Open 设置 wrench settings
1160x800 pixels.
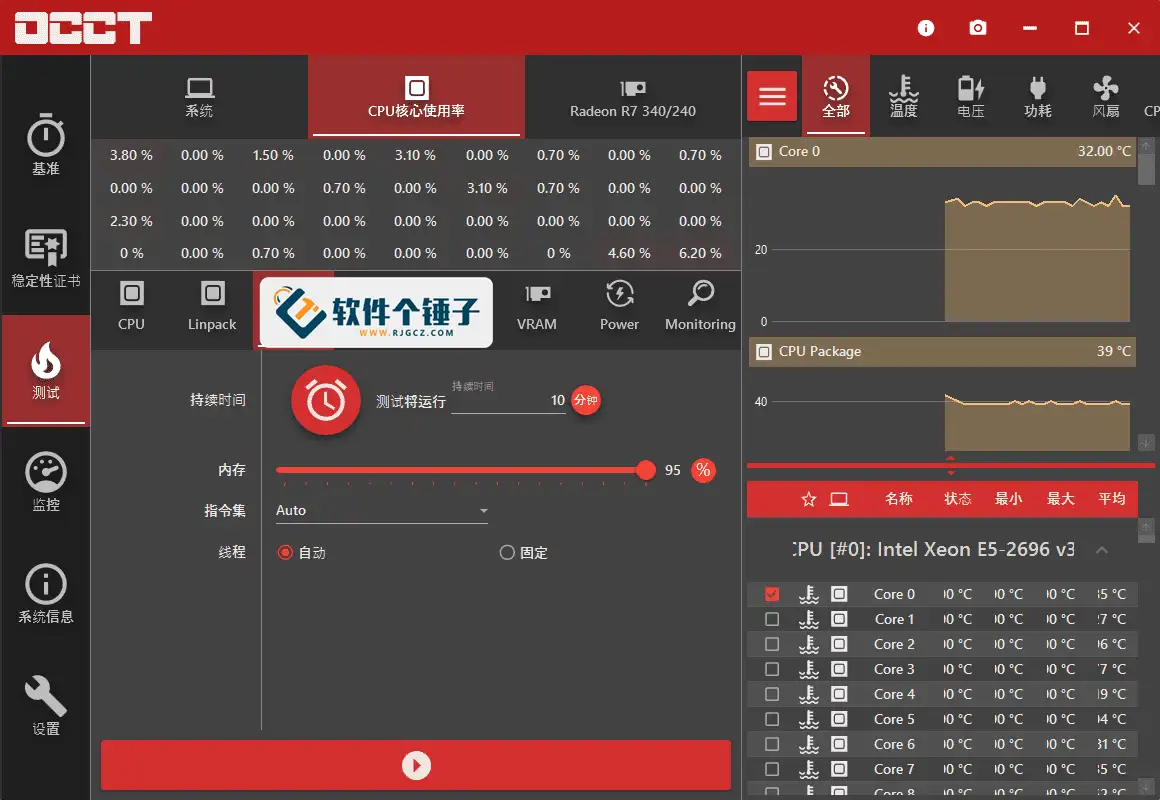[x=46, y=706]
